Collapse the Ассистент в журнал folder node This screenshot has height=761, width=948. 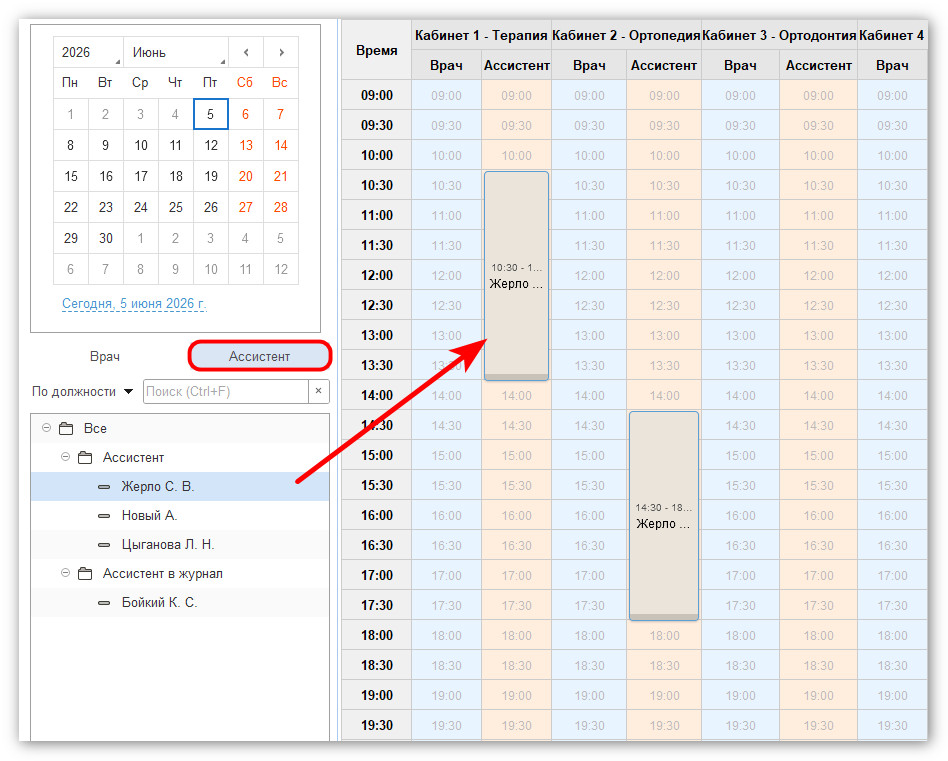click(65, 573)
